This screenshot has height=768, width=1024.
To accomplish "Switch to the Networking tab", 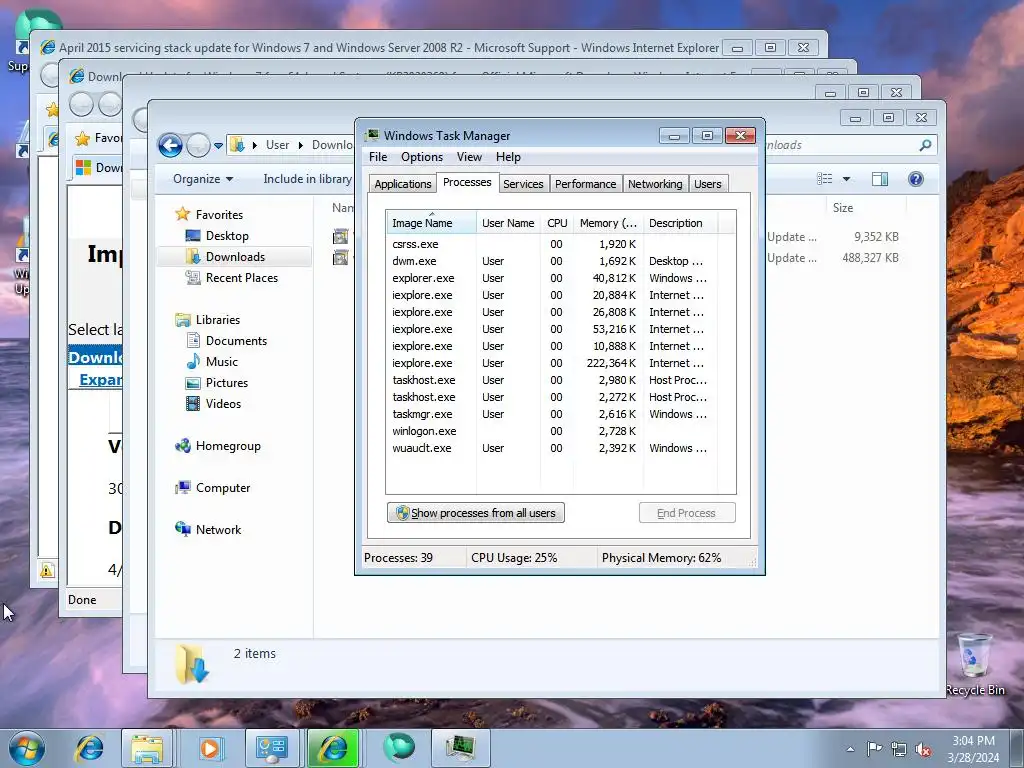I will point(655,184).
